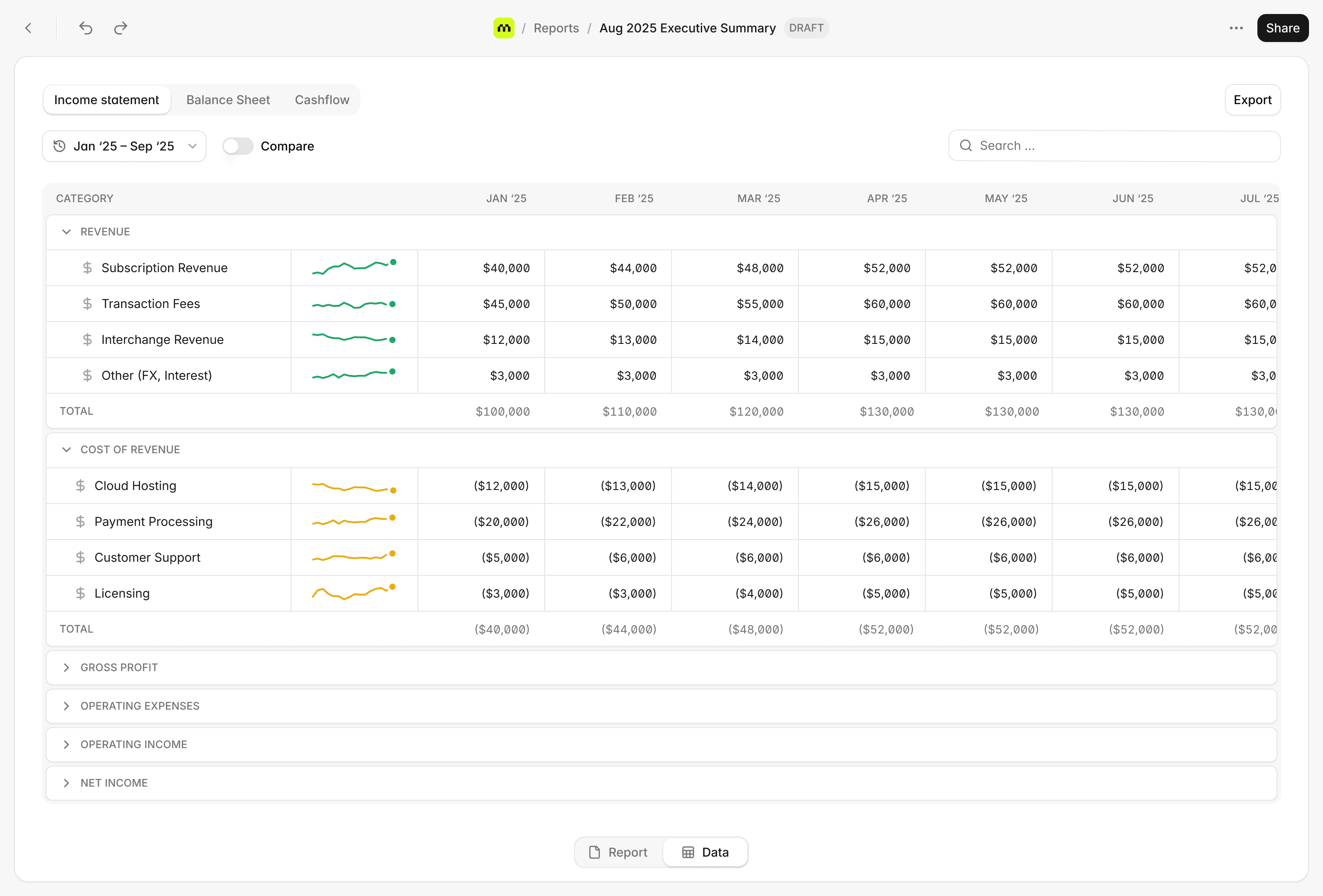This screenshot has width=1323, height=896.
Task: Click the dollar icon beside Cloud Hosting
Action: (x=80, y=486)
